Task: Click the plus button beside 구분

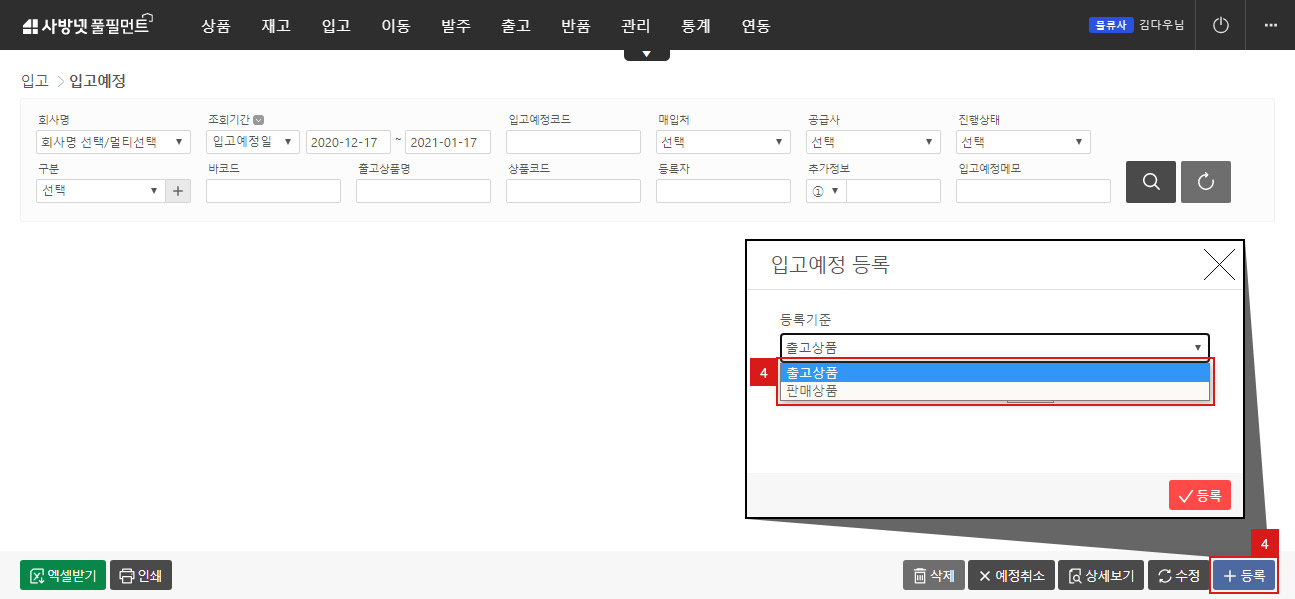Action: click(x=179, y=190)
